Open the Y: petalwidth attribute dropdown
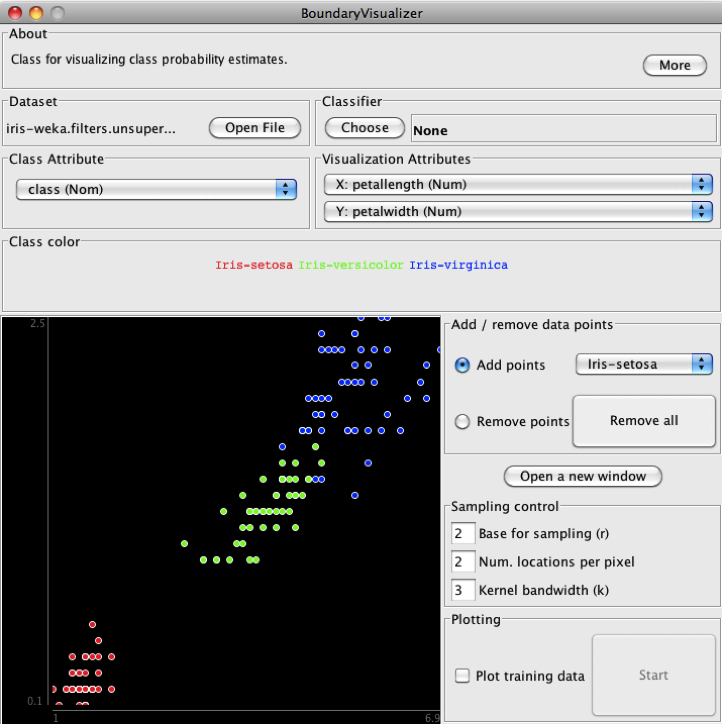 (517, 211)
